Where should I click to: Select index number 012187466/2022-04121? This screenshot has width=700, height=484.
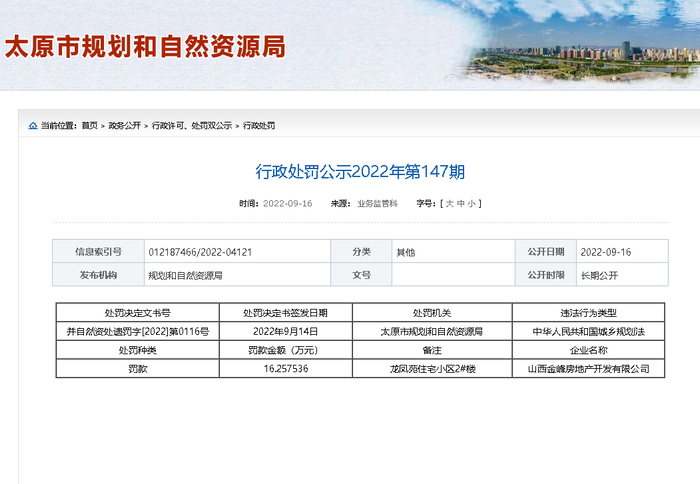click(x=200, y=252)
